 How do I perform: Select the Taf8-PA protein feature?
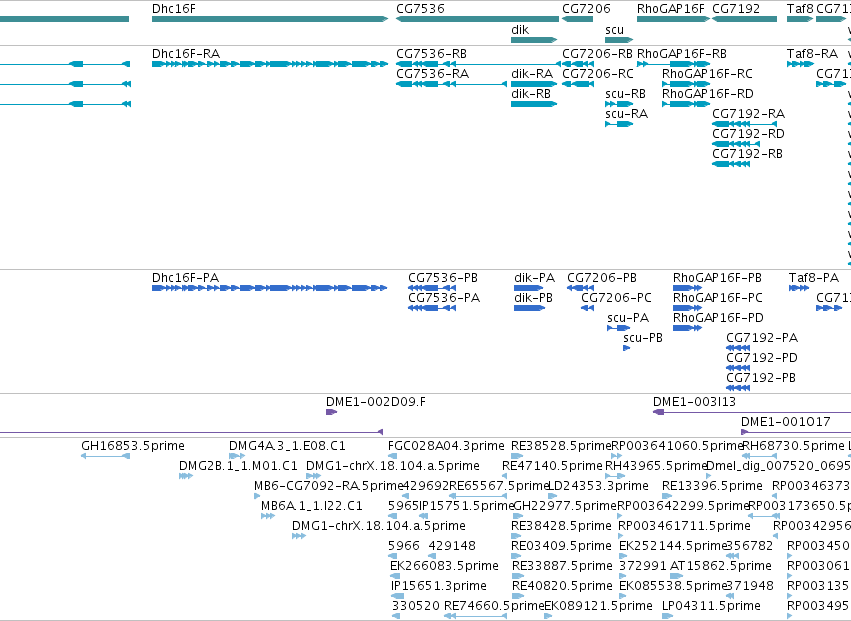[x=799, y=288]
